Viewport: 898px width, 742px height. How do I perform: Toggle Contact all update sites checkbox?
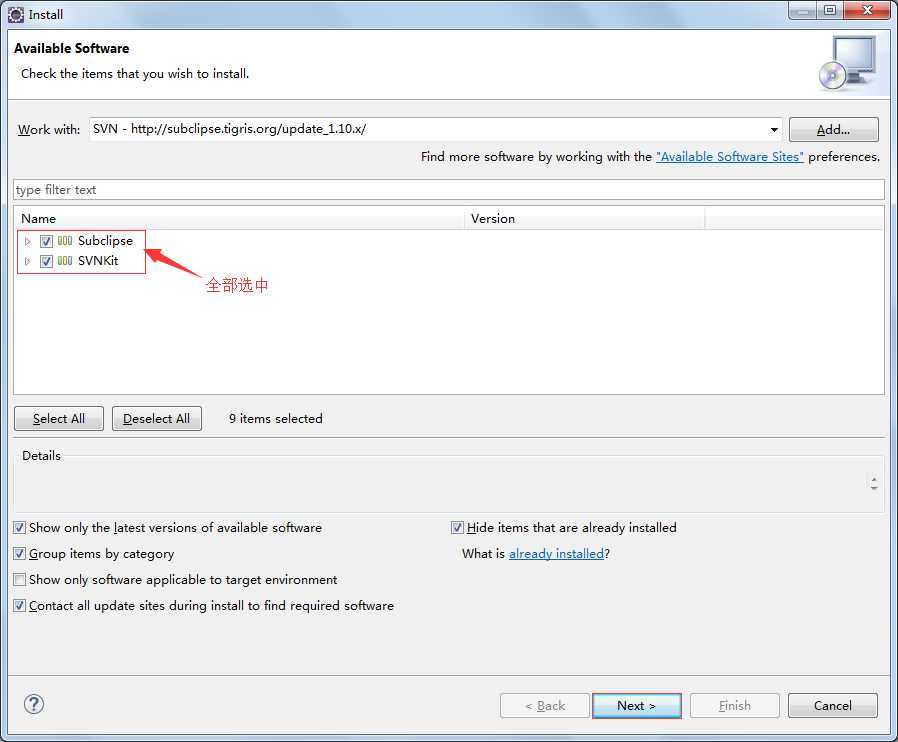tap(19, 605)
